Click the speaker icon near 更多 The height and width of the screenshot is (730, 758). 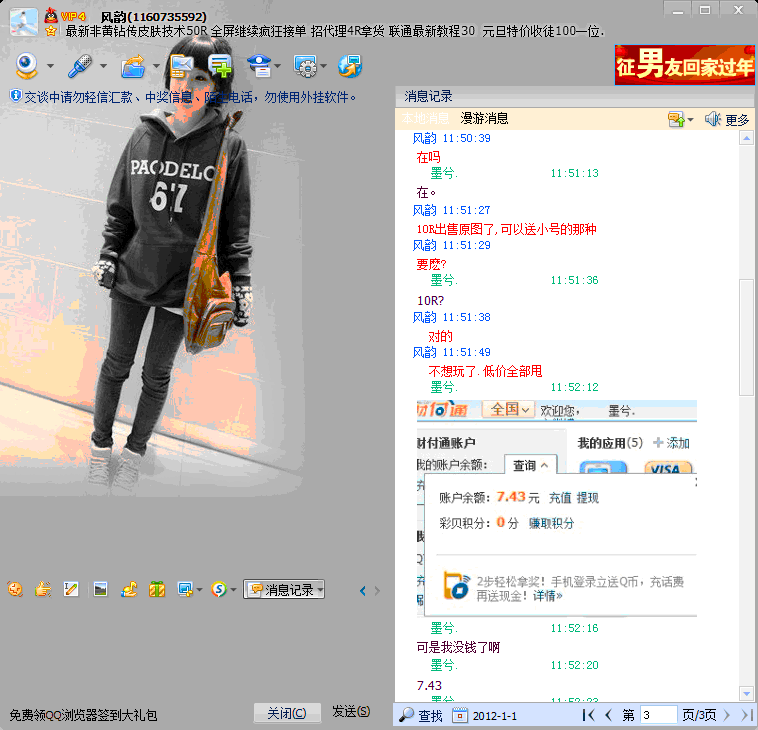[x=713, y=119]
